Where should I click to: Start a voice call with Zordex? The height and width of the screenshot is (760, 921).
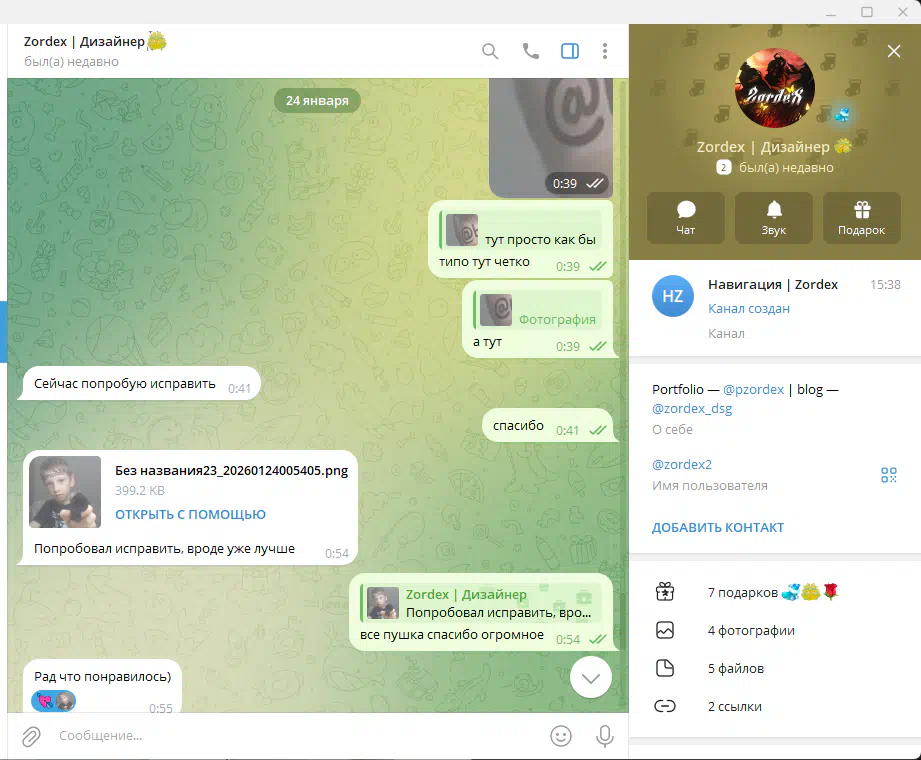pos(531,51)
